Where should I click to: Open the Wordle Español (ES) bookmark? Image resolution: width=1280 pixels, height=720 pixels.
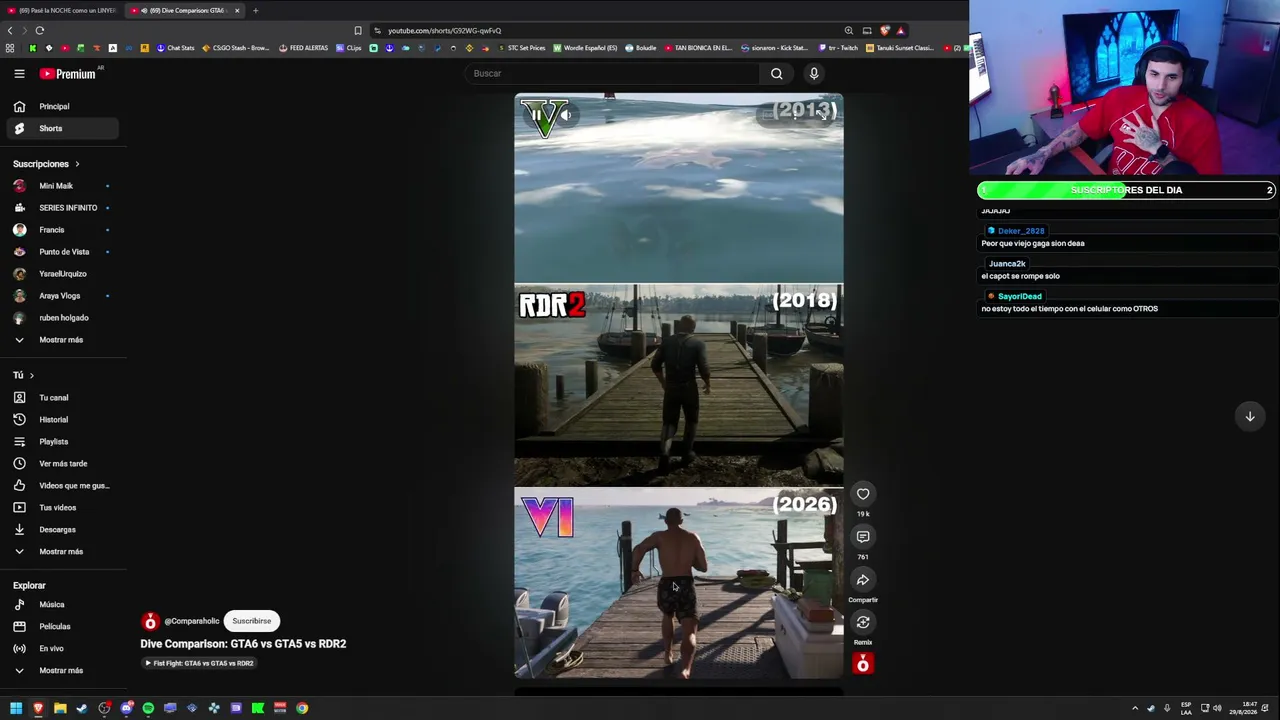(585, 48)
